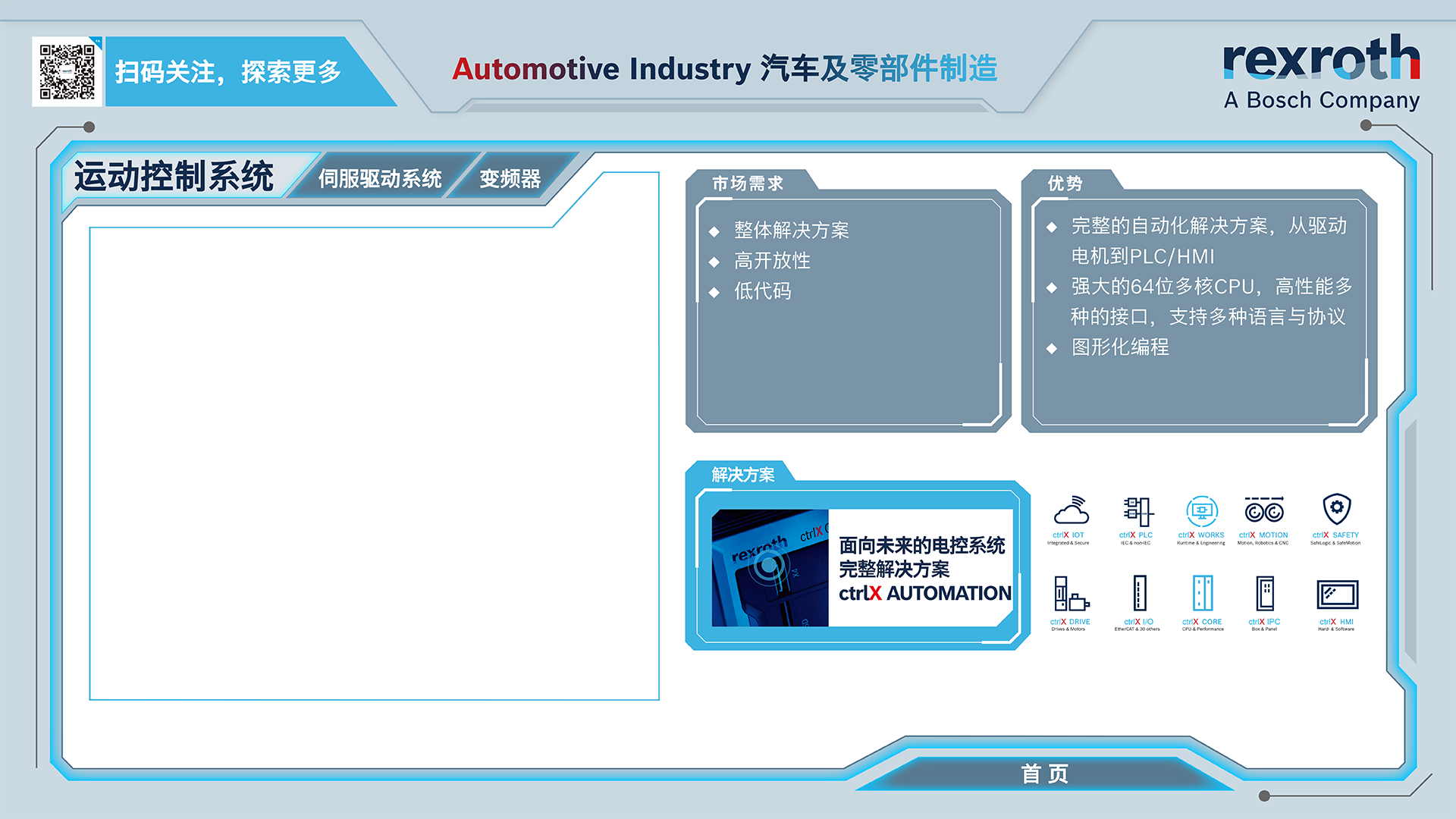Viewport: 1456px width, 819px height.
Task: Select the 高开放性 bullet text
Action: click(772, 261)
